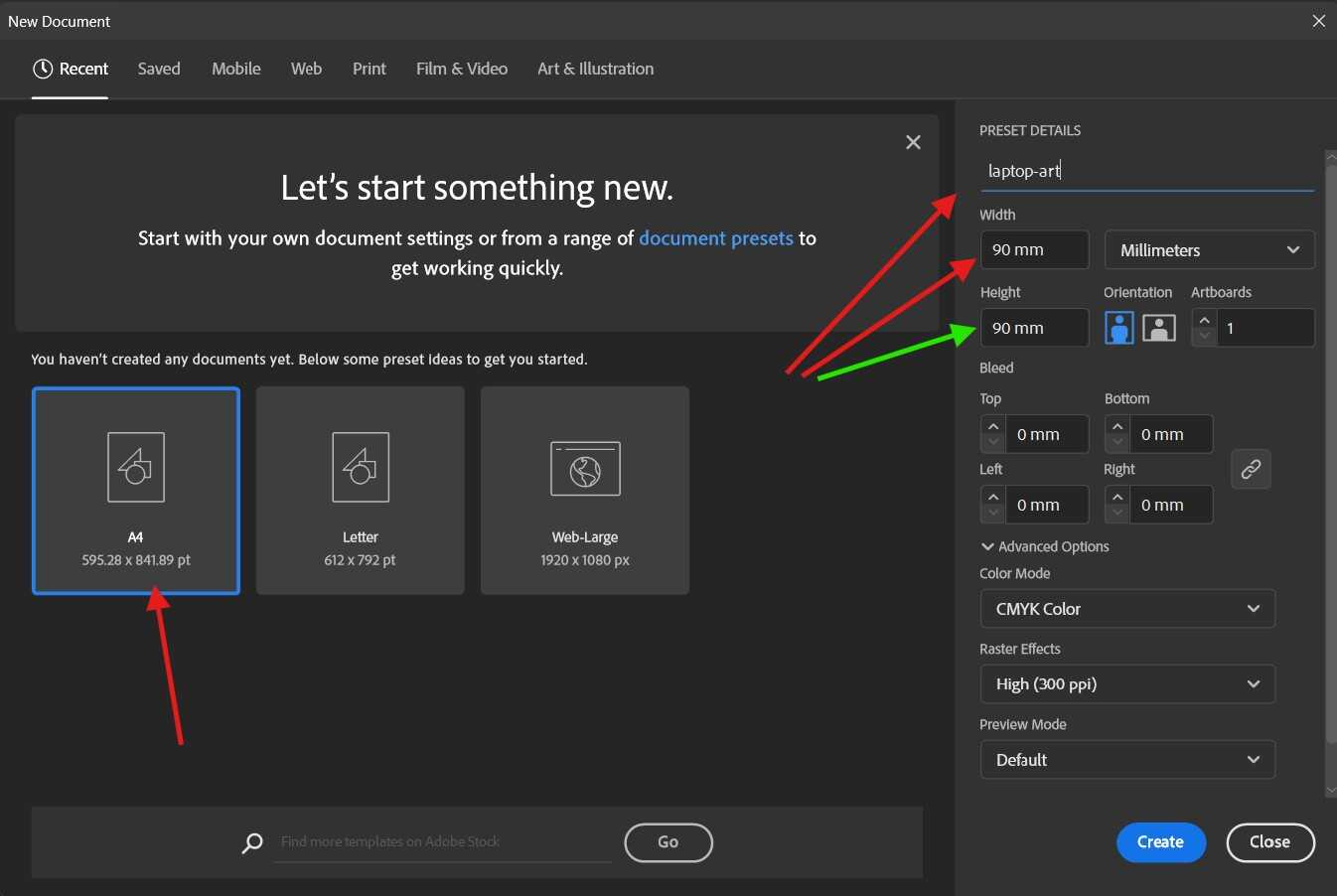Follow the document presets link
This screenshot has width=1337, height=896.
pyautogui.click(x=716, y=238)
